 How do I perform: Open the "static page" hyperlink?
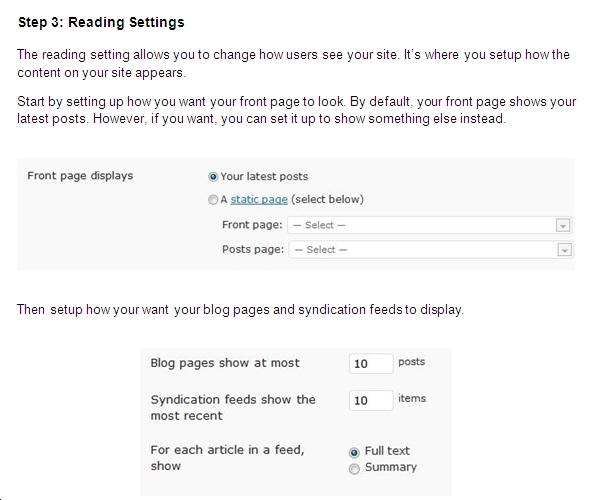259,199
